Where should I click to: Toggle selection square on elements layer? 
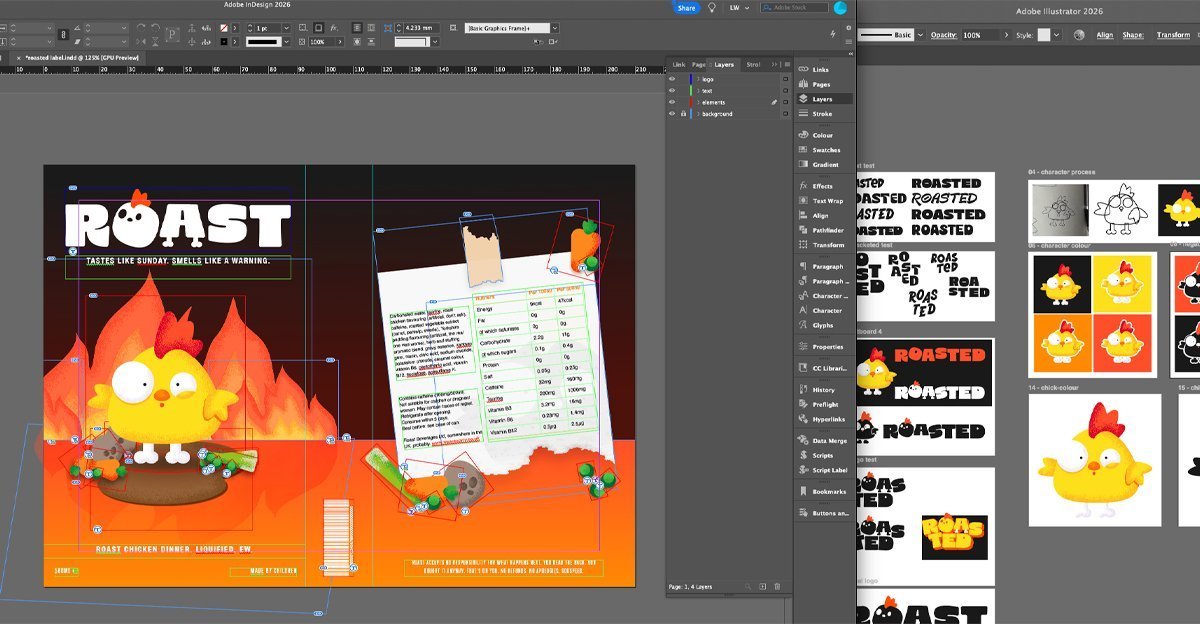click(785, 102)
